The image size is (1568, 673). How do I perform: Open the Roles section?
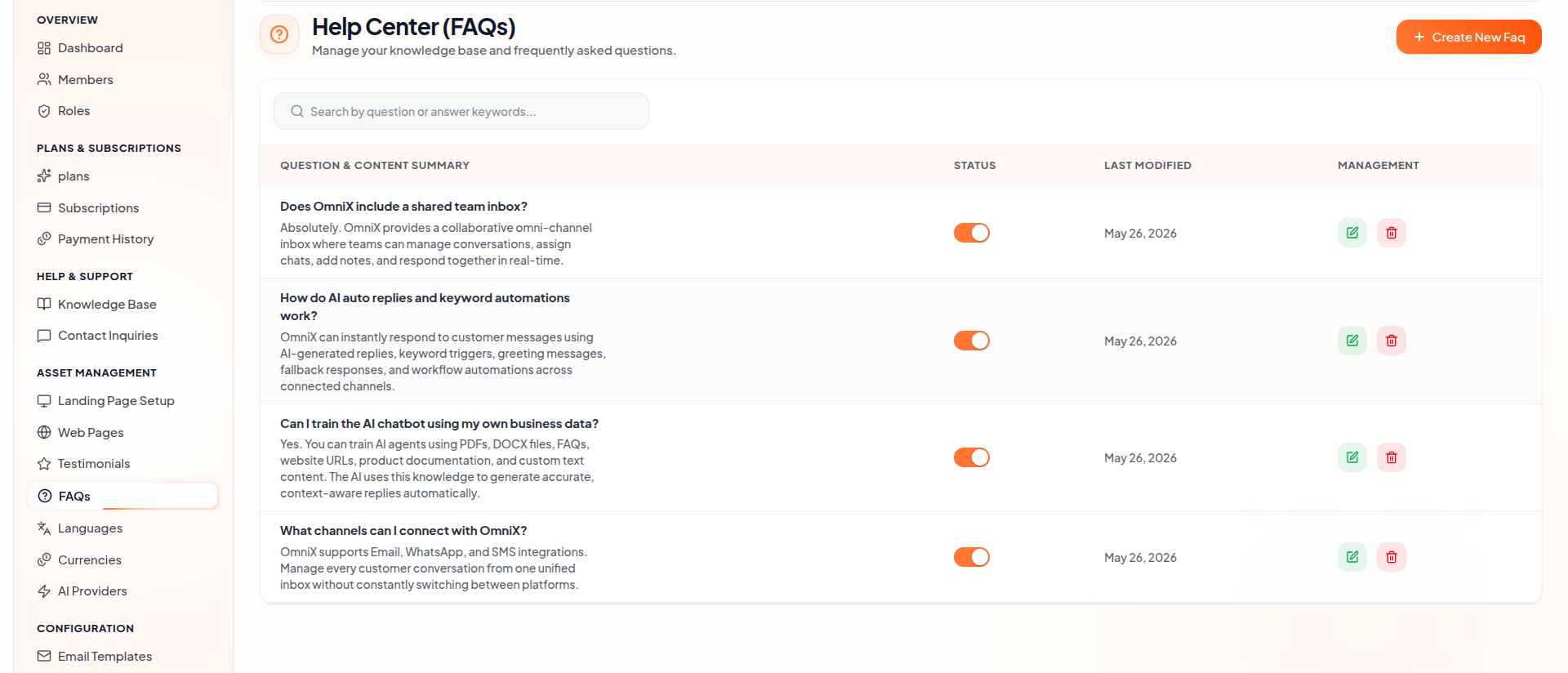click(122, 111)
